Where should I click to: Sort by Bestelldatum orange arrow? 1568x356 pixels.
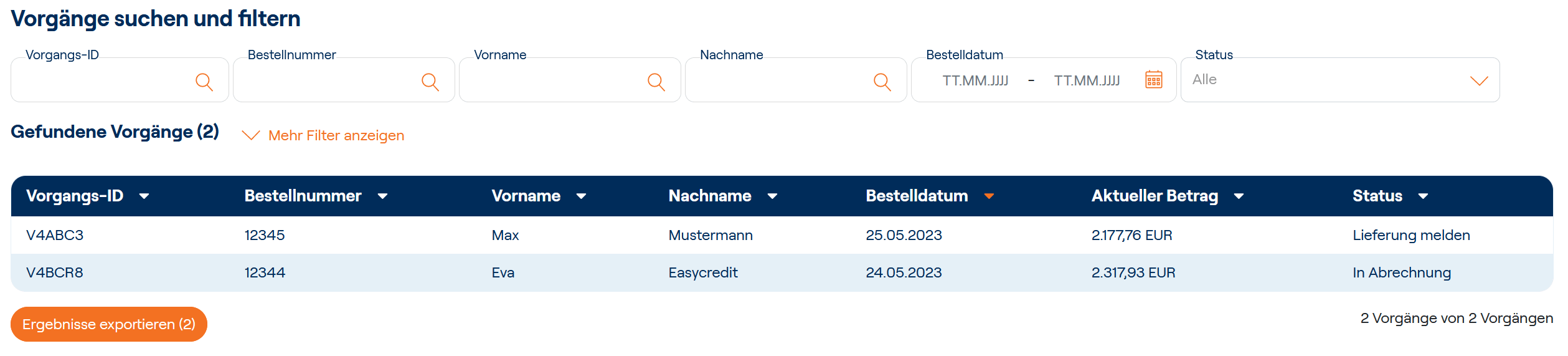(989, 196)
